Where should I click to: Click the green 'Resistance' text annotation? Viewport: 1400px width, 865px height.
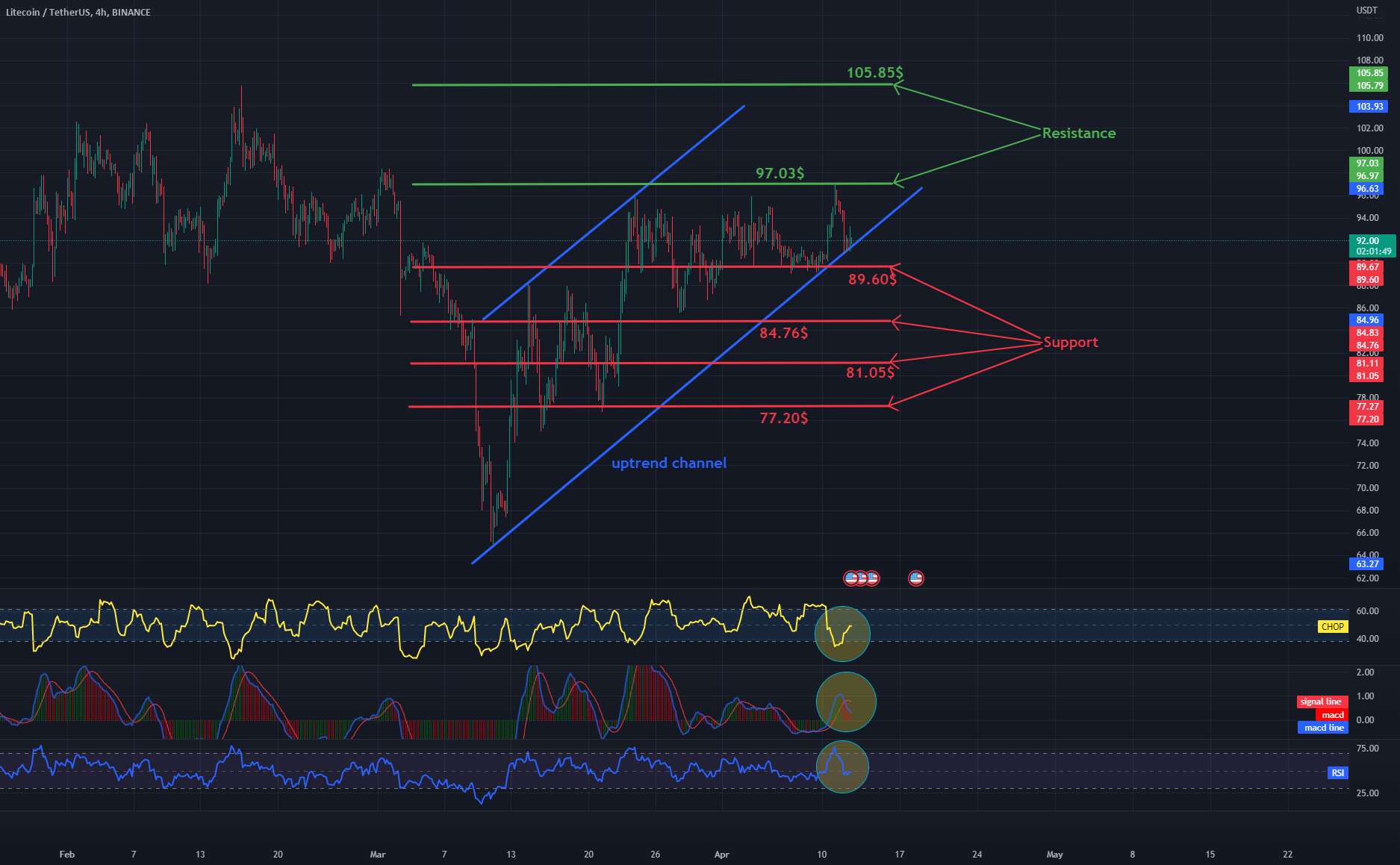click(x=1079, y=134)
